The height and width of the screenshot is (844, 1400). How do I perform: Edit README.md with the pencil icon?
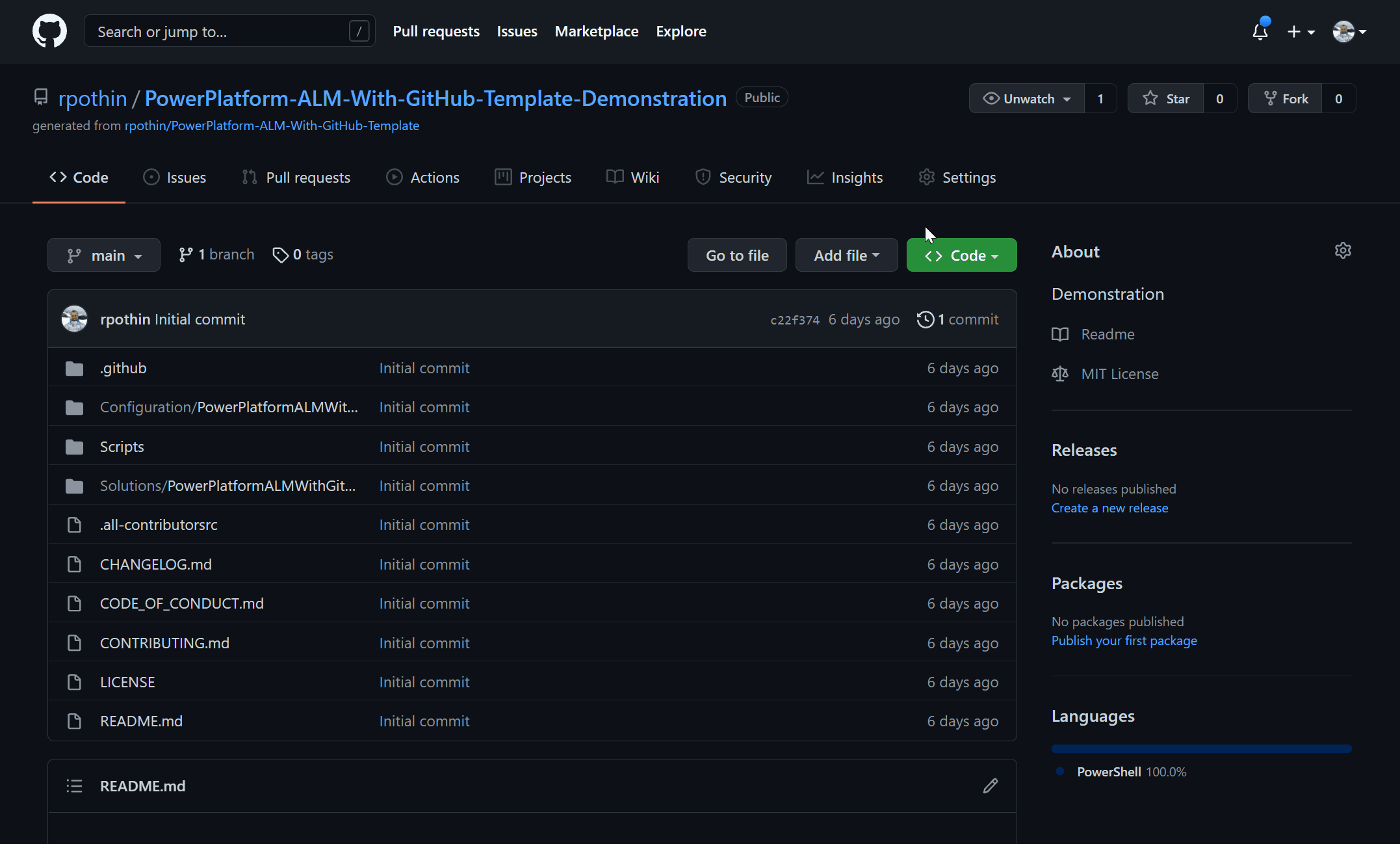[x=990, y=786]
